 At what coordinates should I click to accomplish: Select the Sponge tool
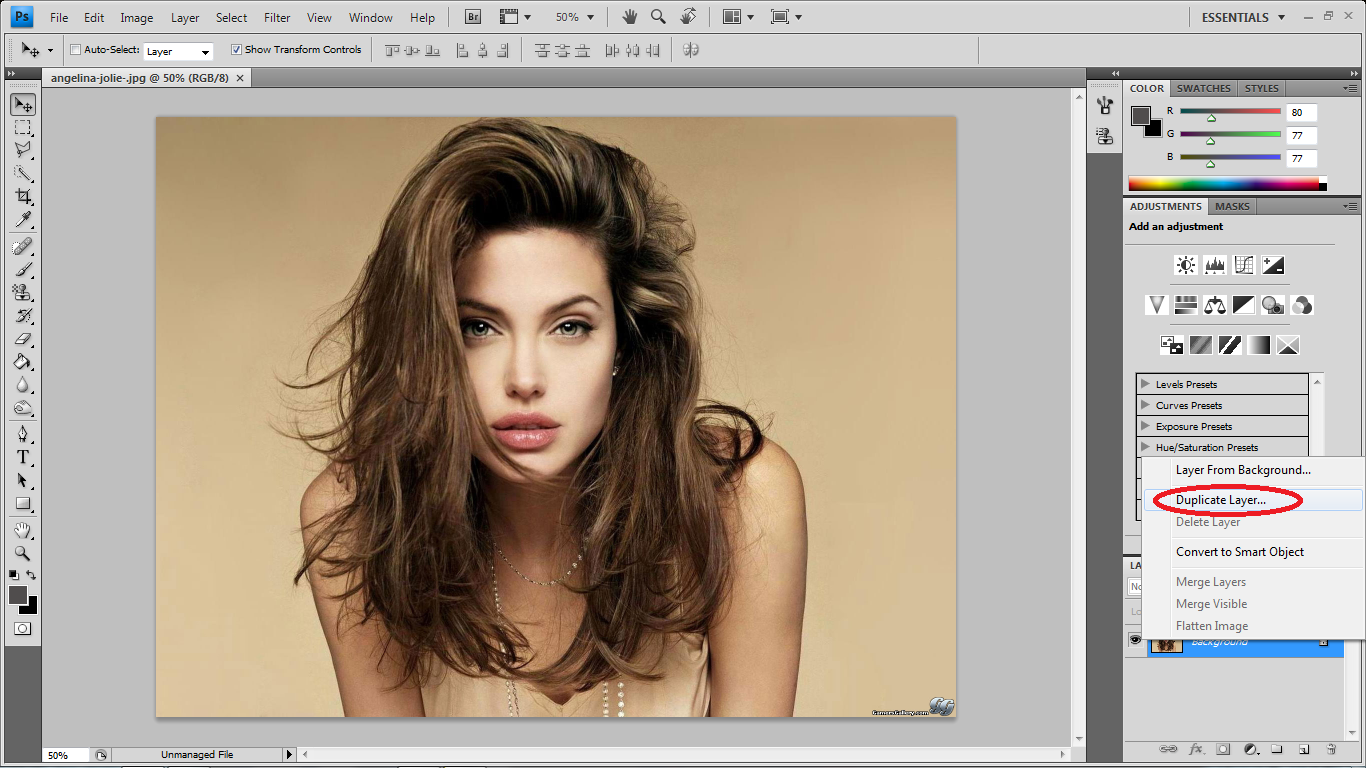[23, 408]
